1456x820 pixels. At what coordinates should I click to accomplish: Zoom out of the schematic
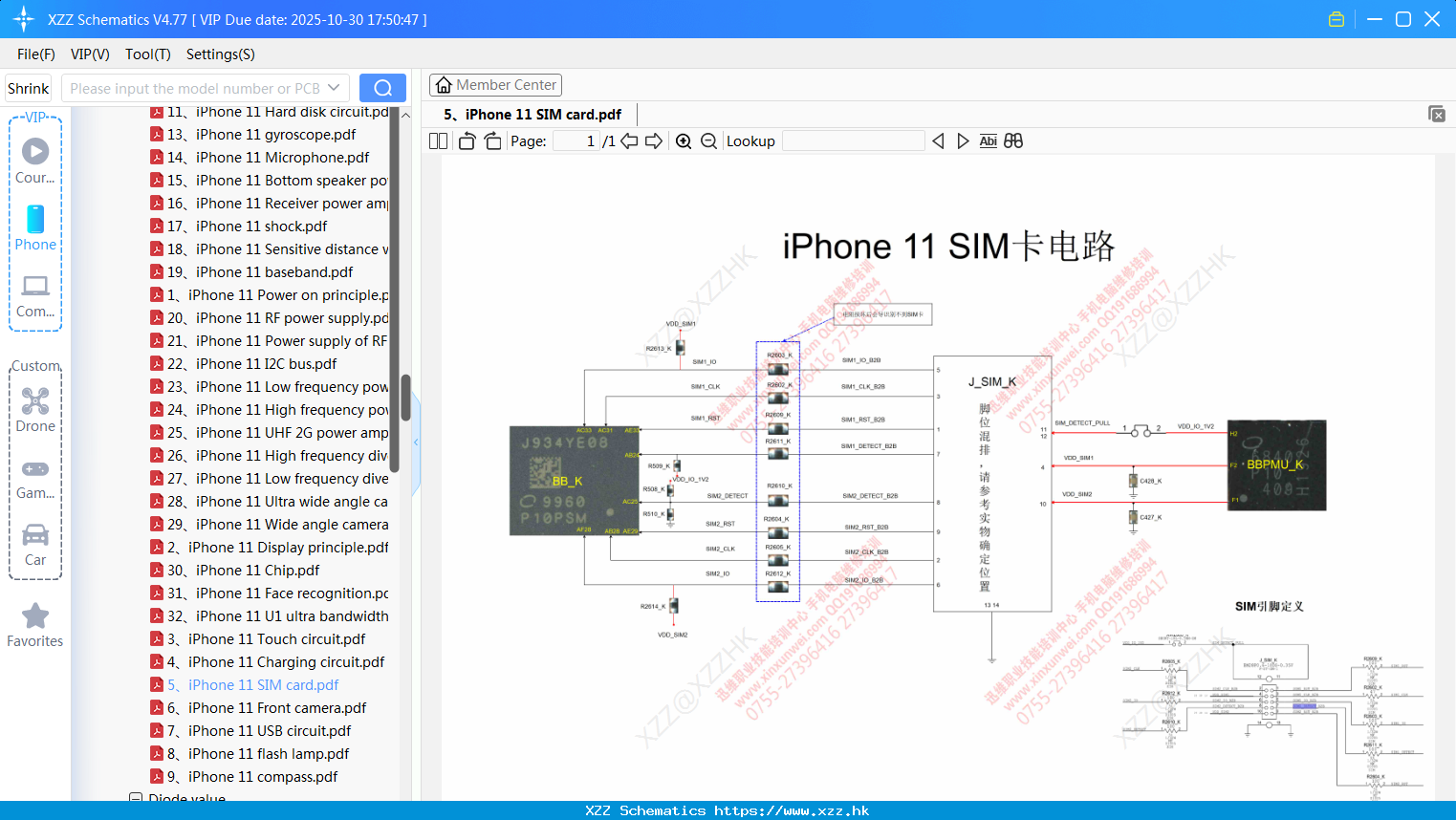(x=708, y=141)
